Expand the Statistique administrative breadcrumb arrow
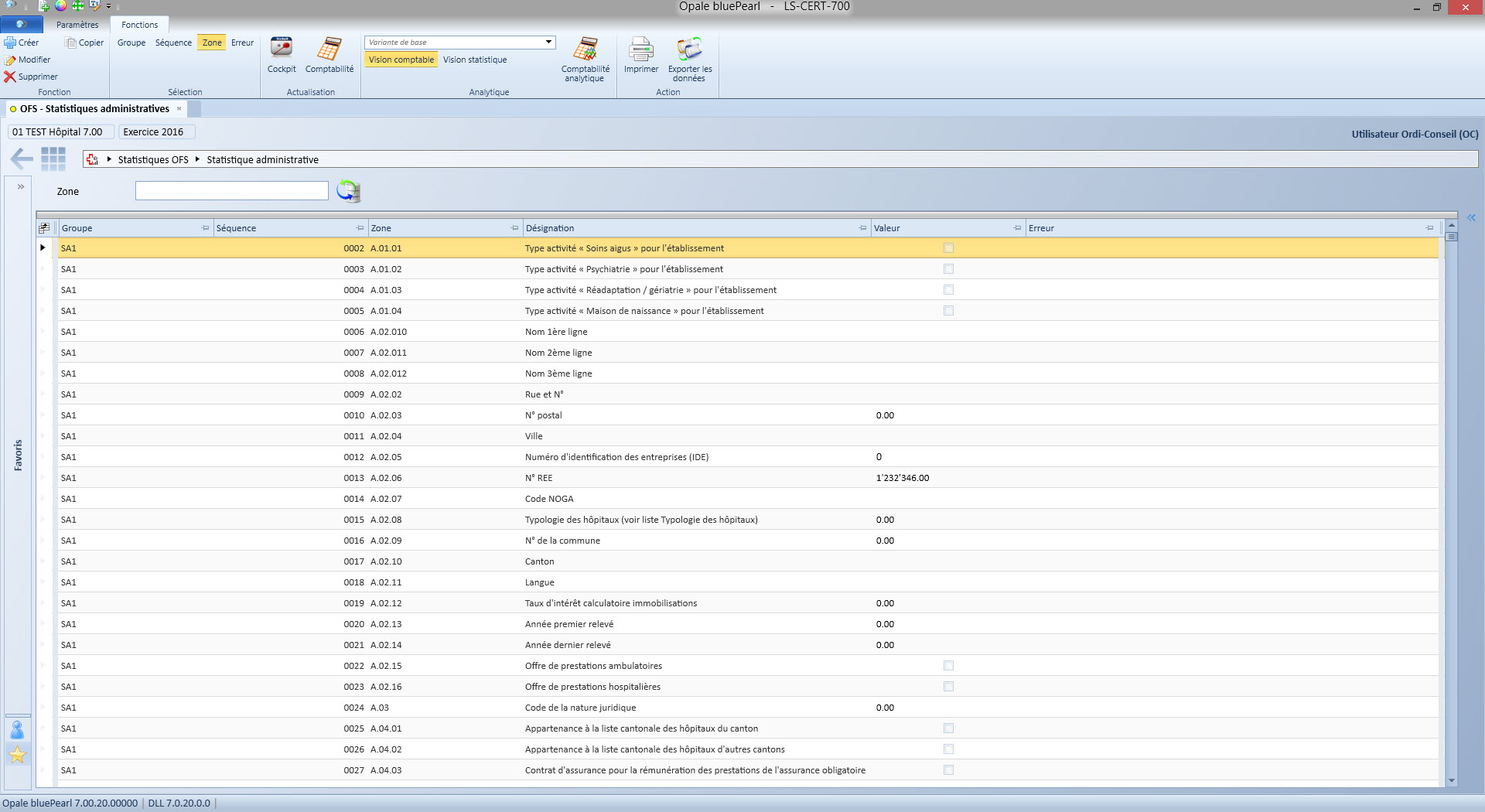 (197, 159)
